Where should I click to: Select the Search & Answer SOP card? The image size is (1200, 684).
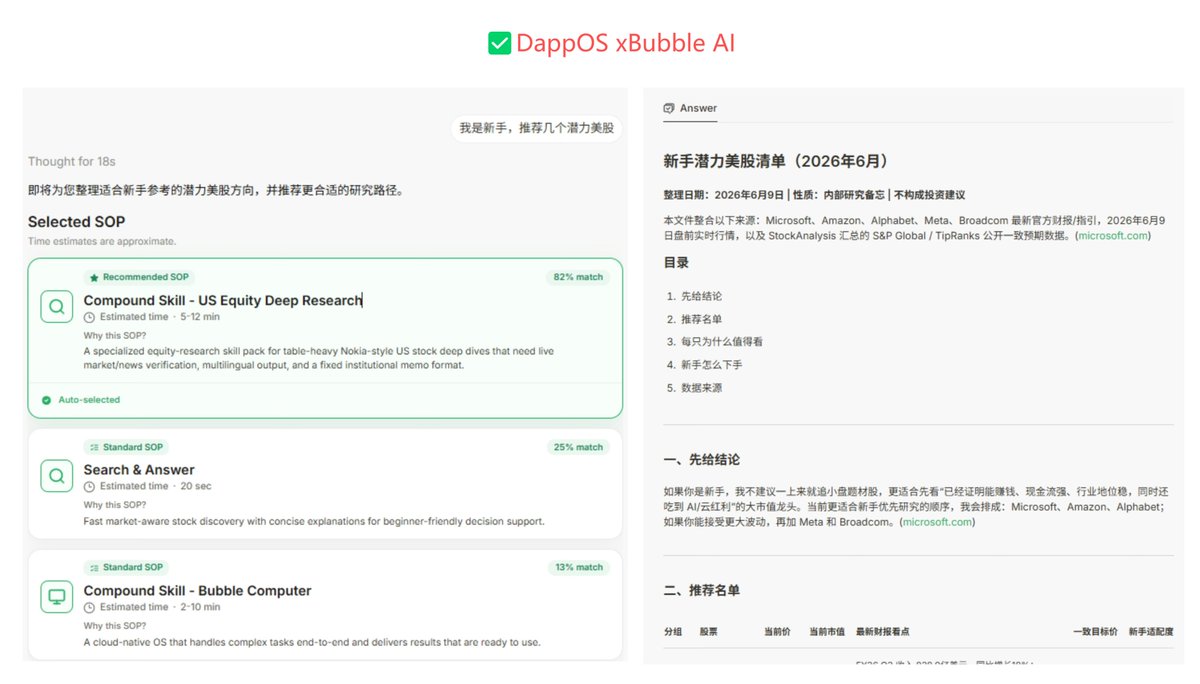(325, 484)
